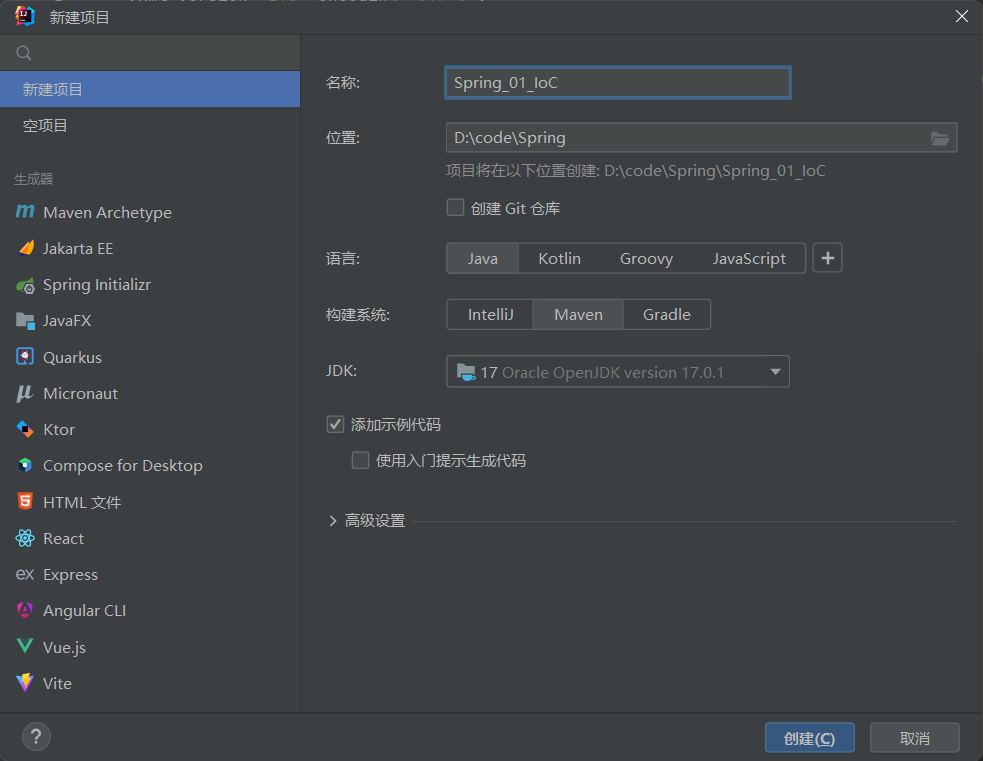The width and height of the screenshot is (983, 761).
Task: Click the 名称 project name field
Action: click(x=617, y=83)
